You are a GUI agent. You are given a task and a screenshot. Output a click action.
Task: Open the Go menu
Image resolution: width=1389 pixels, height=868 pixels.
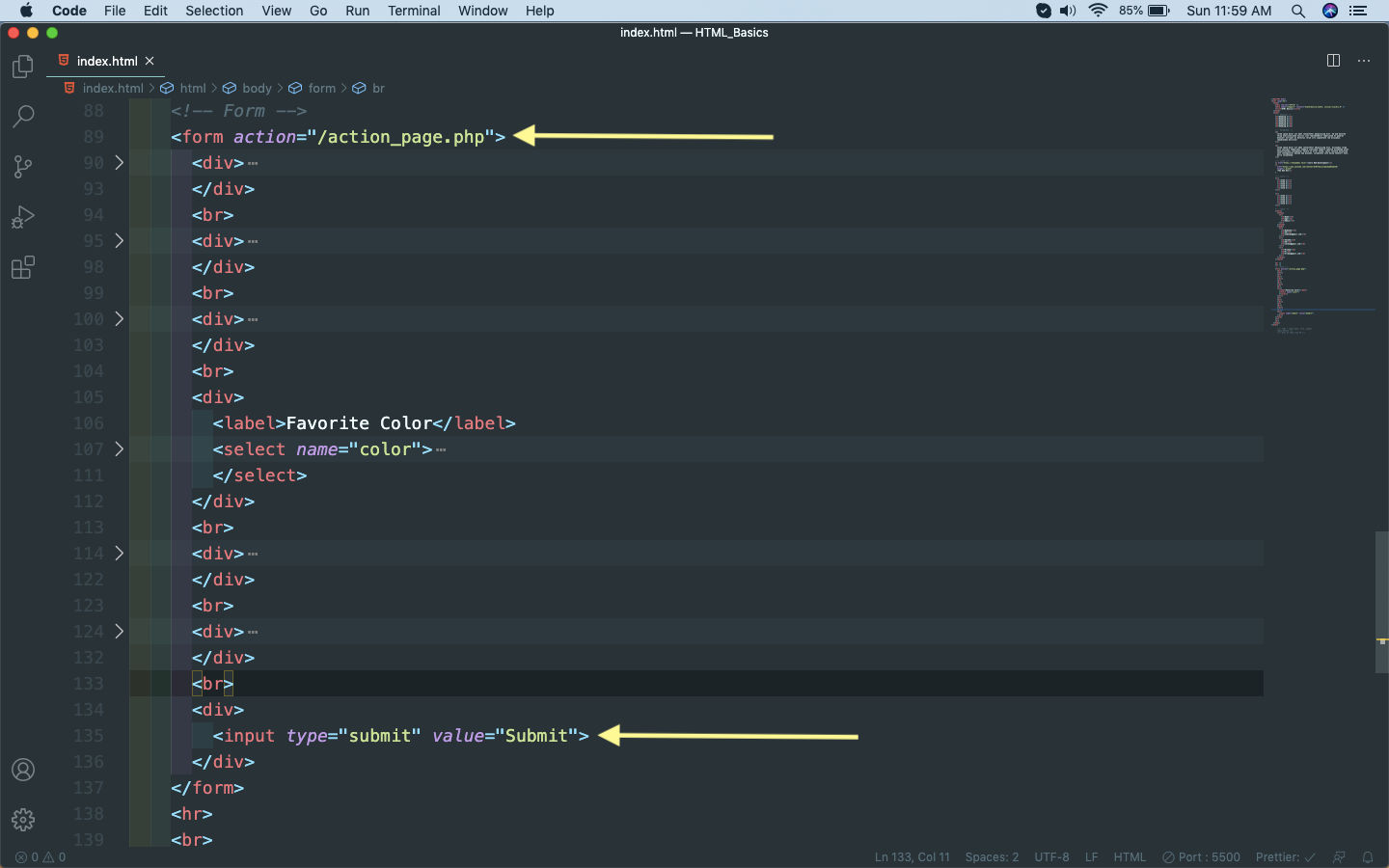coord(318,11)
